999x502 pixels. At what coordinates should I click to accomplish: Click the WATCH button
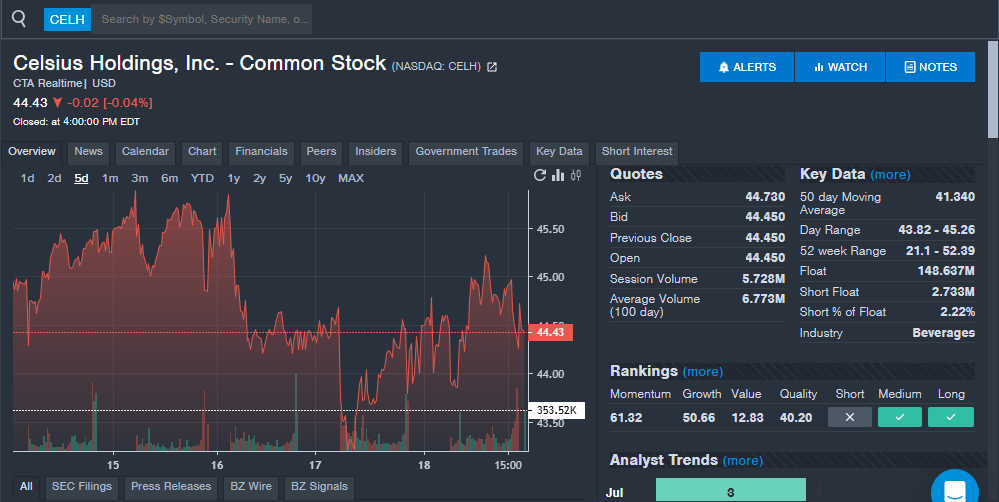coord(840,67)
